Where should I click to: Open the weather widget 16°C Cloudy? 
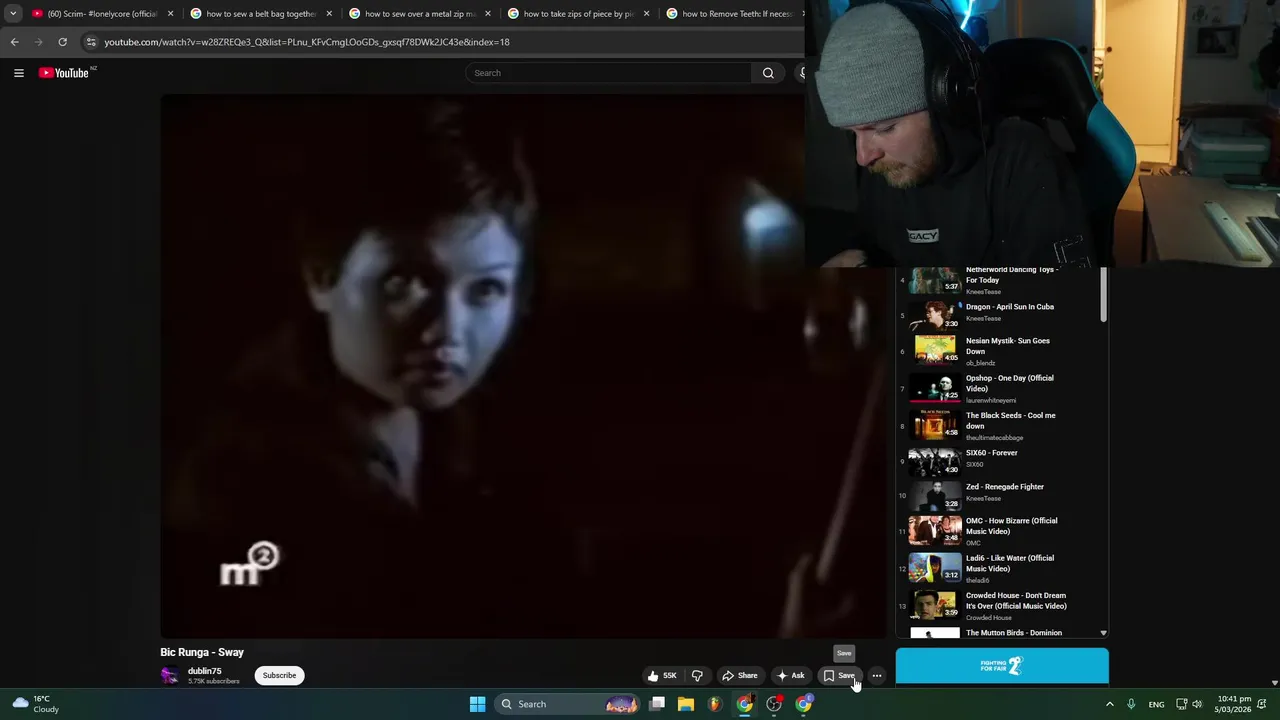[x=36, y=704]
